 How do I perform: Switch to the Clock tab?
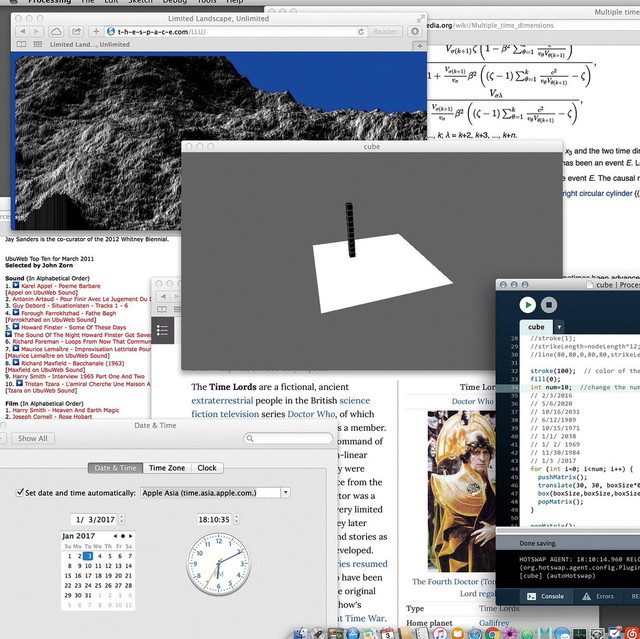(x=207, y=468)
